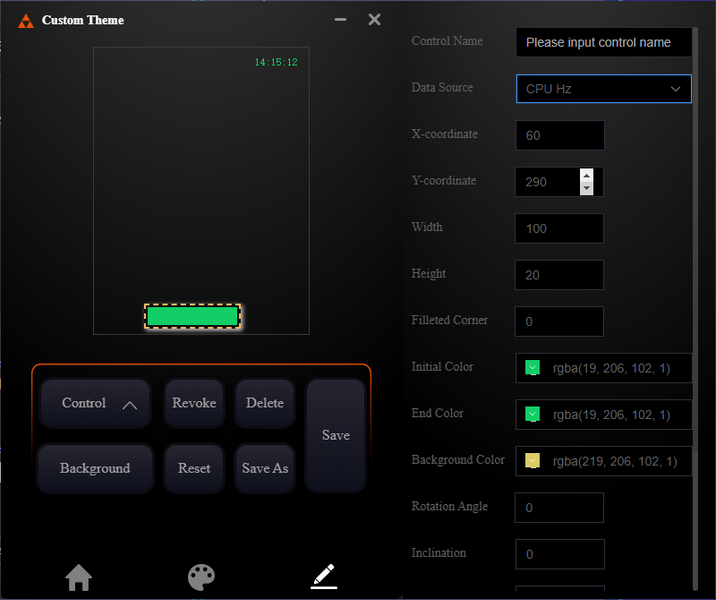
Task: Open the palette theme tab icon
Action: click(201, 577)
